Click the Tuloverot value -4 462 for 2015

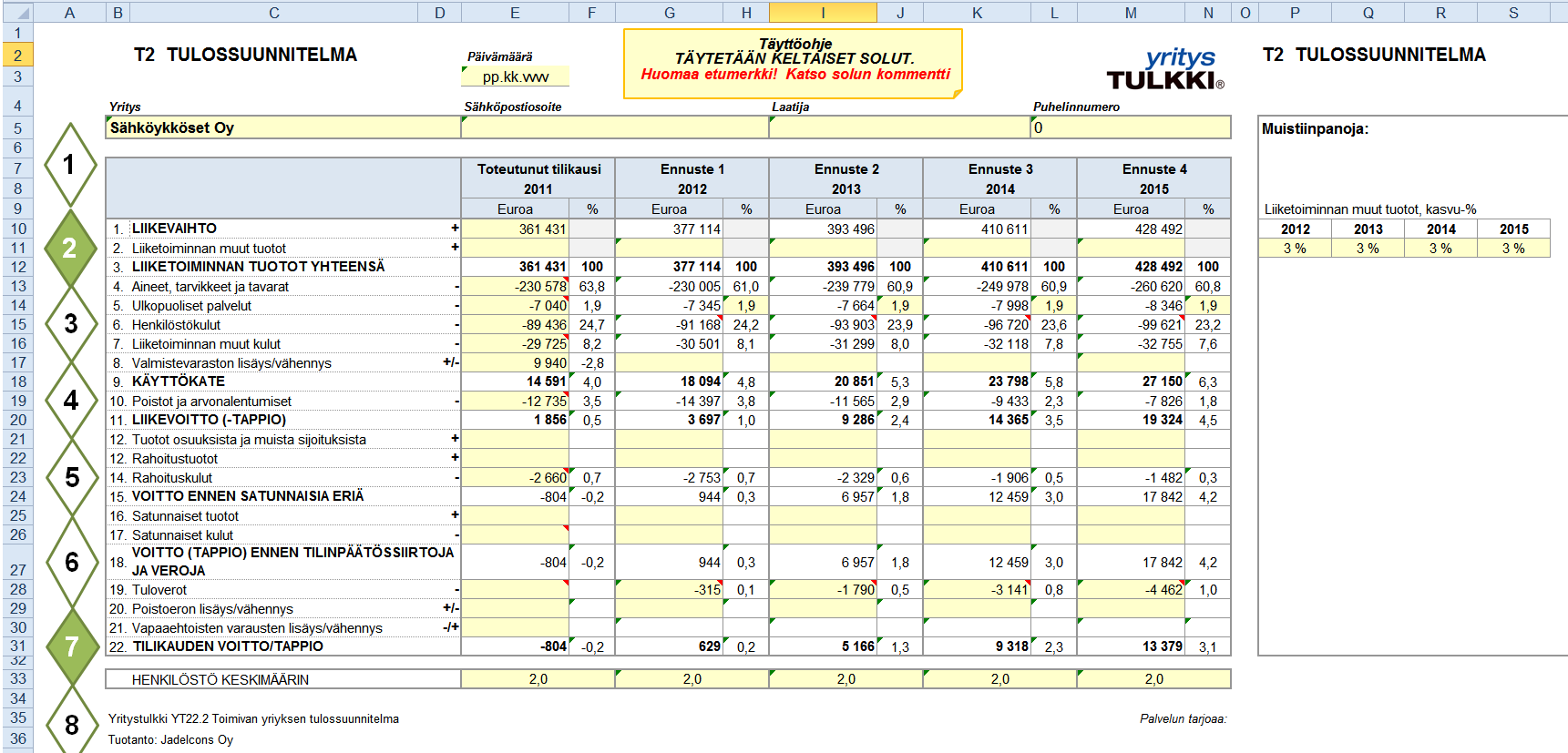[1131, 589]
